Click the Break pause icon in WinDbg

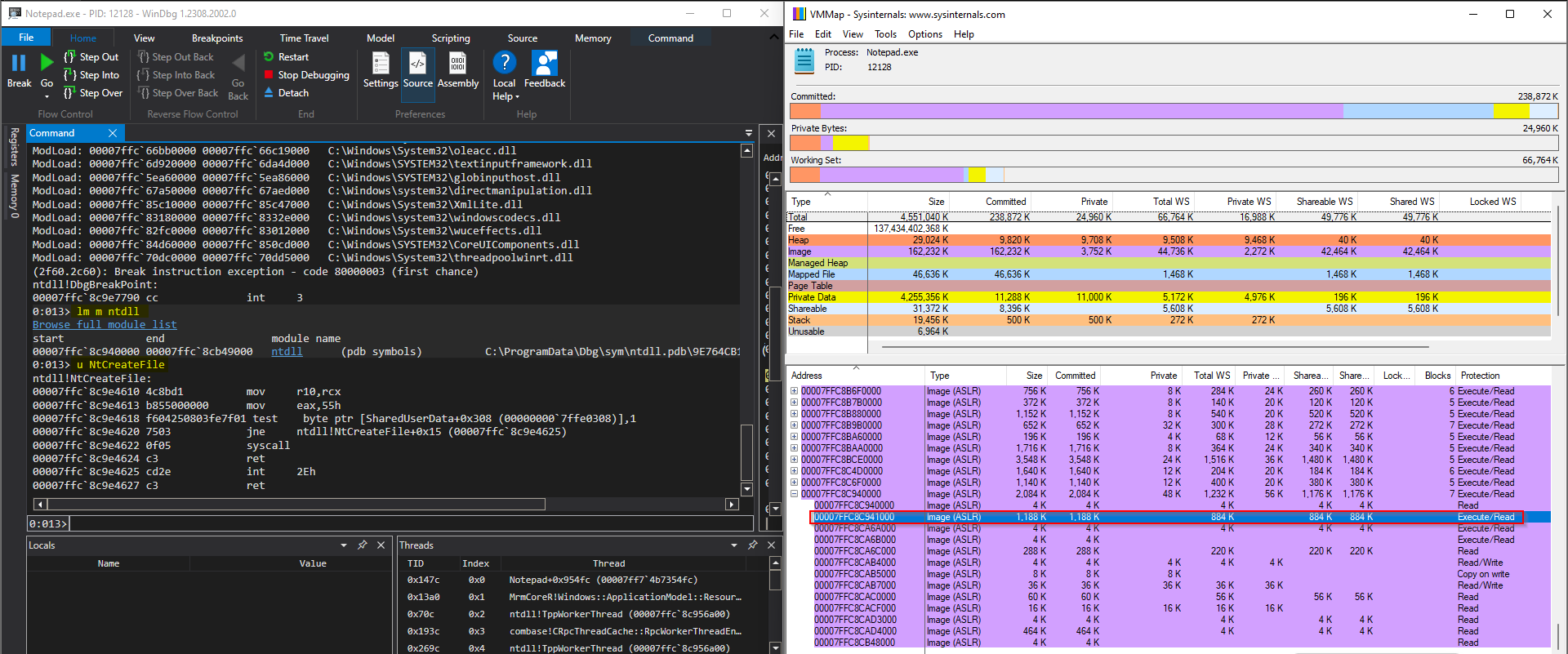tap(19, 63)
